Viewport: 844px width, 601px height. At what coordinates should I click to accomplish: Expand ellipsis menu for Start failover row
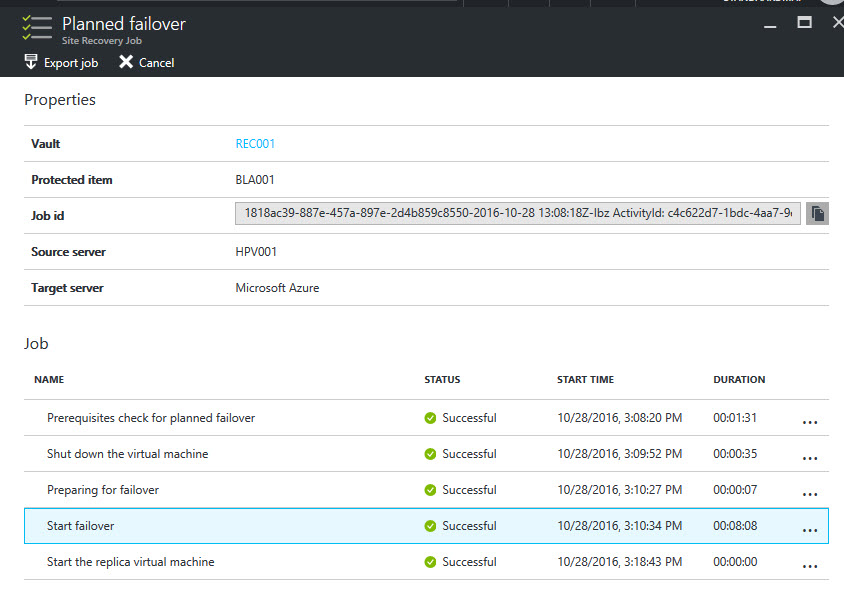[809, 530]
